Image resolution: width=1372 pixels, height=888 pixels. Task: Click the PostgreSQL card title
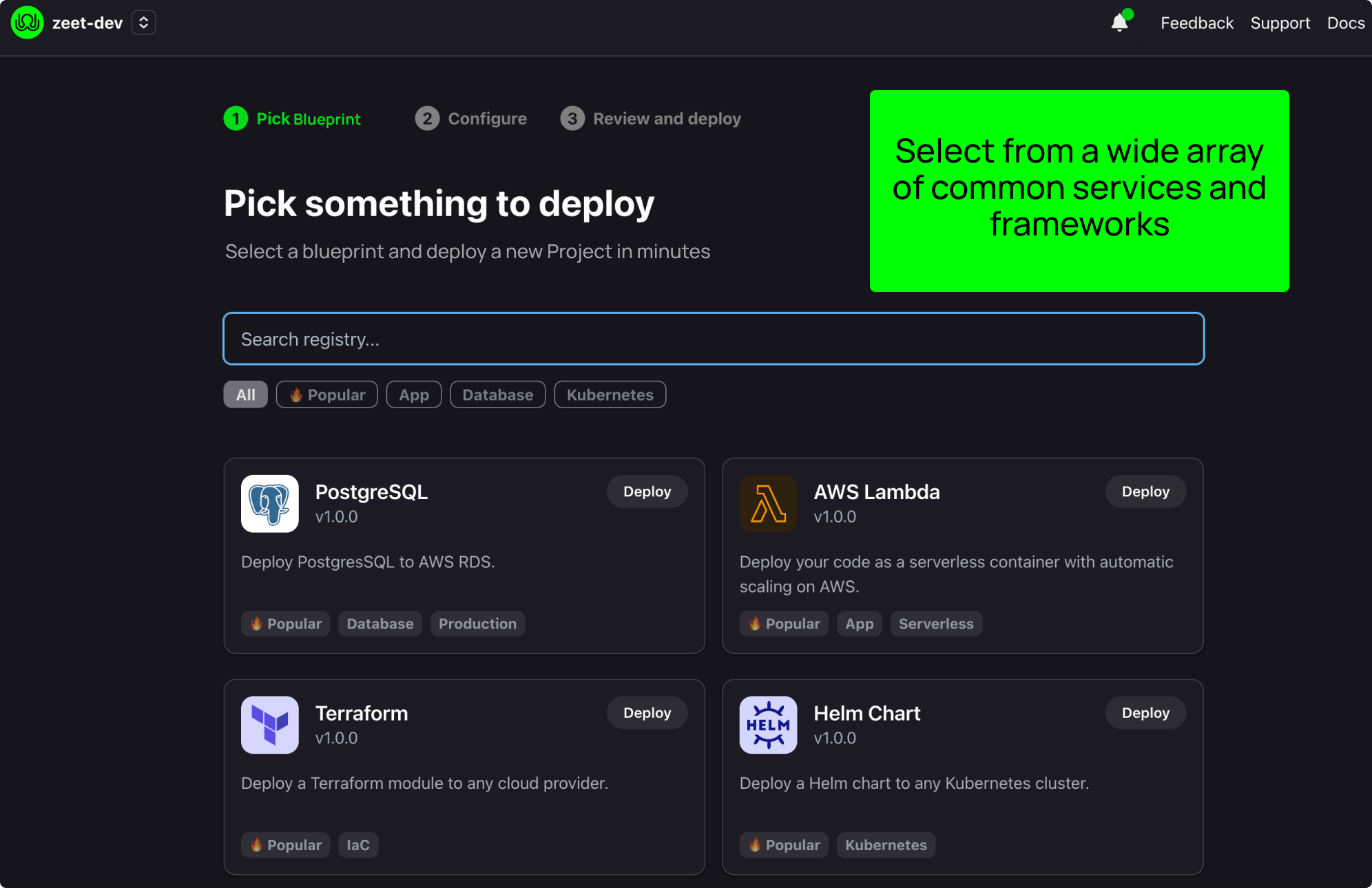pos(371,492)
